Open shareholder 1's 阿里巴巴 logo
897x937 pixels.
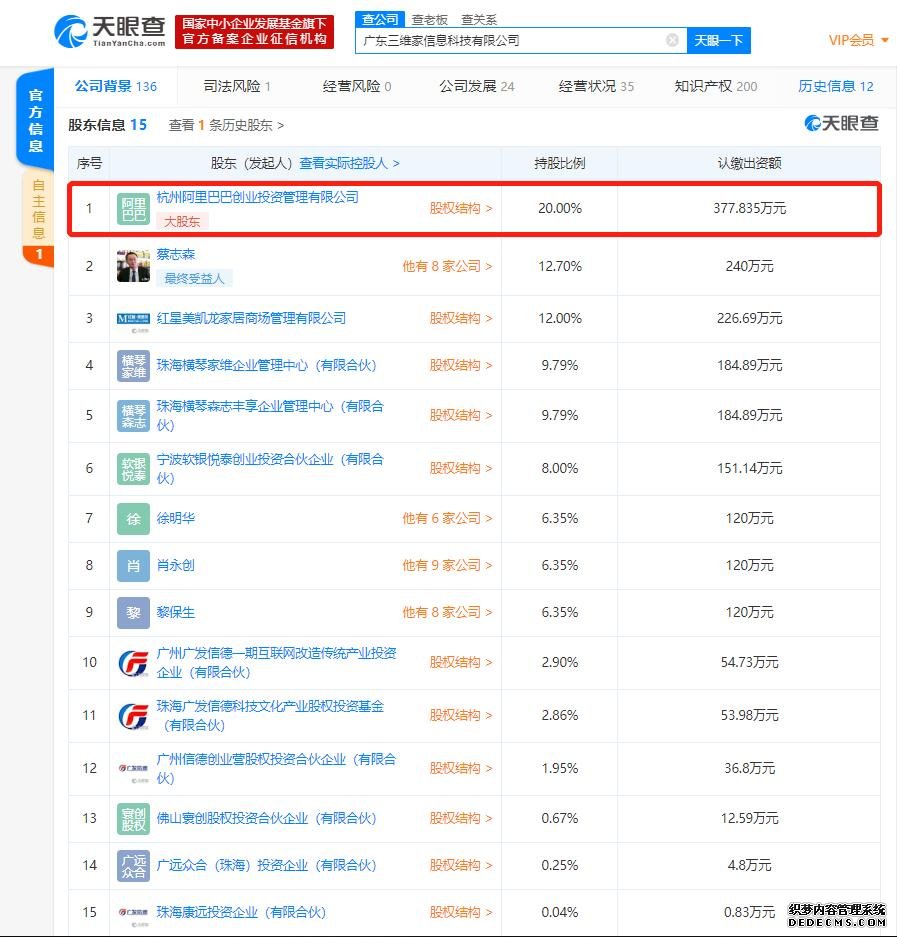[133, 209]
